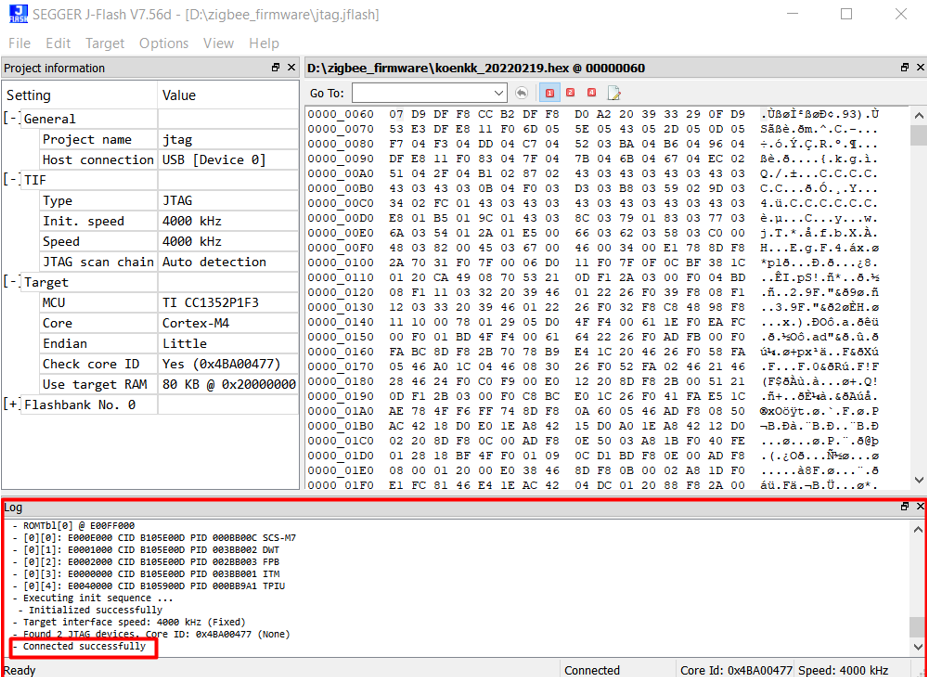Screen dimensions: 927x677
Task: Click the Log scrollbar thumb
Action: (x=919, y=626)
